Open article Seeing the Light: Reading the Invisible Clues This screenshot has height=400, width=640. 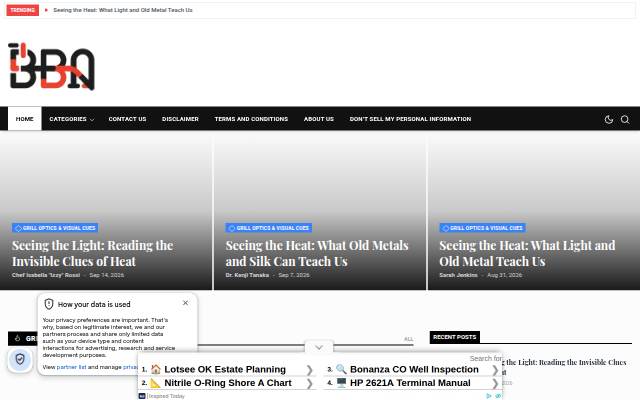coord(93,253)
